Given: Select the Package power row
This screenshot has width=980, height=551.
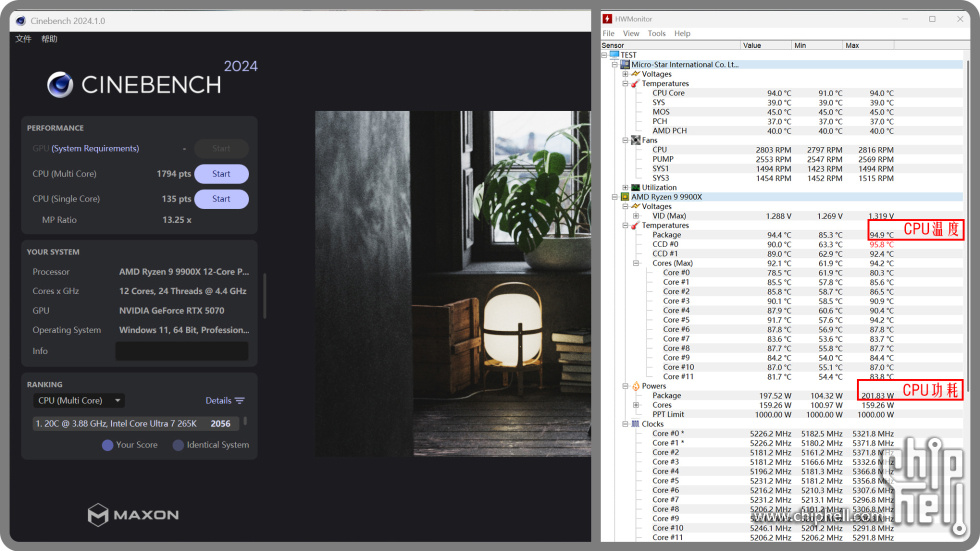Looking at the screenshot, I should point(773,395).
